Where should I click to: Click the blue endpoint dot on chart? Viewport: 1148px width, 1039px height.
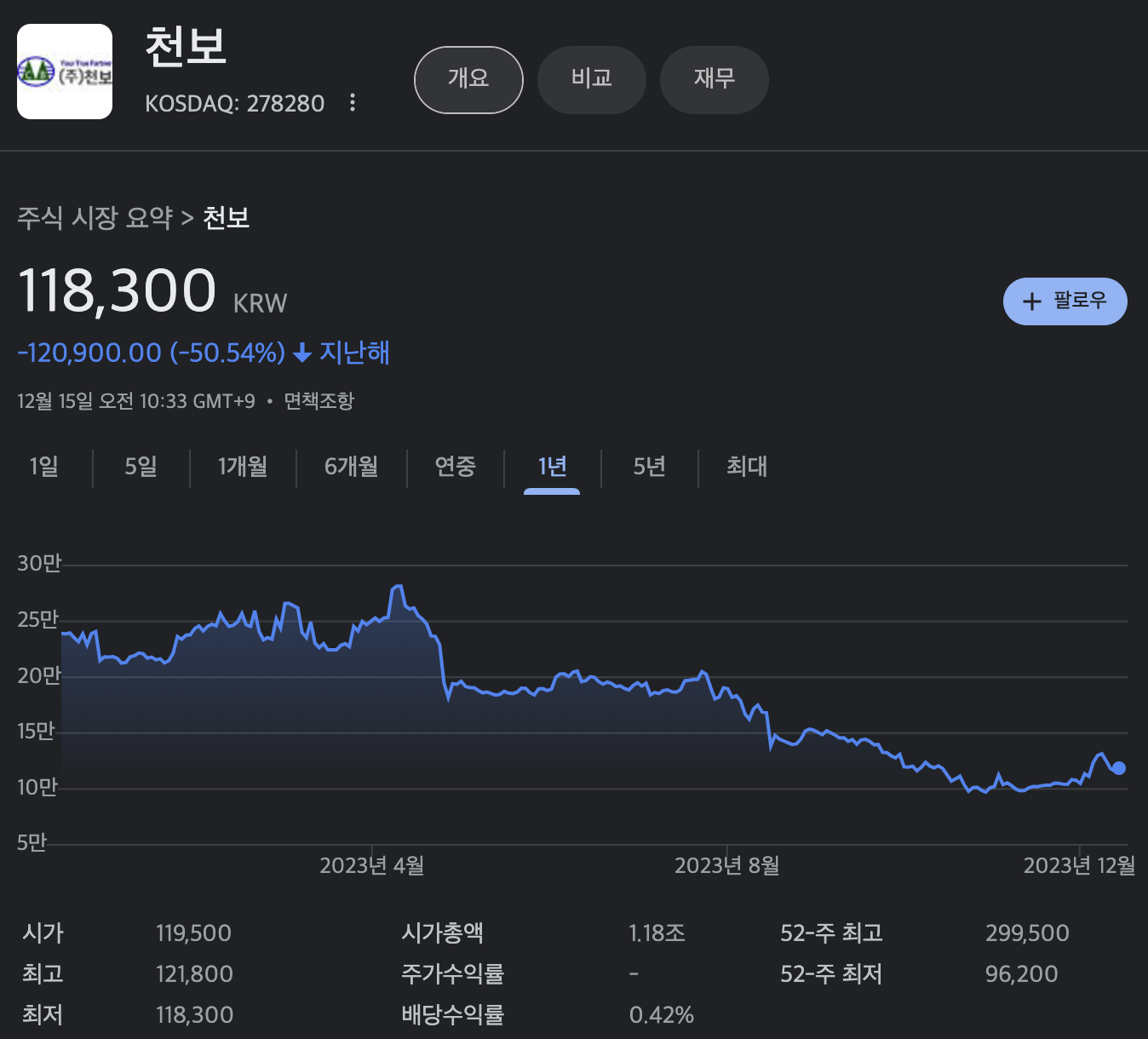[x=1119, y=768]
